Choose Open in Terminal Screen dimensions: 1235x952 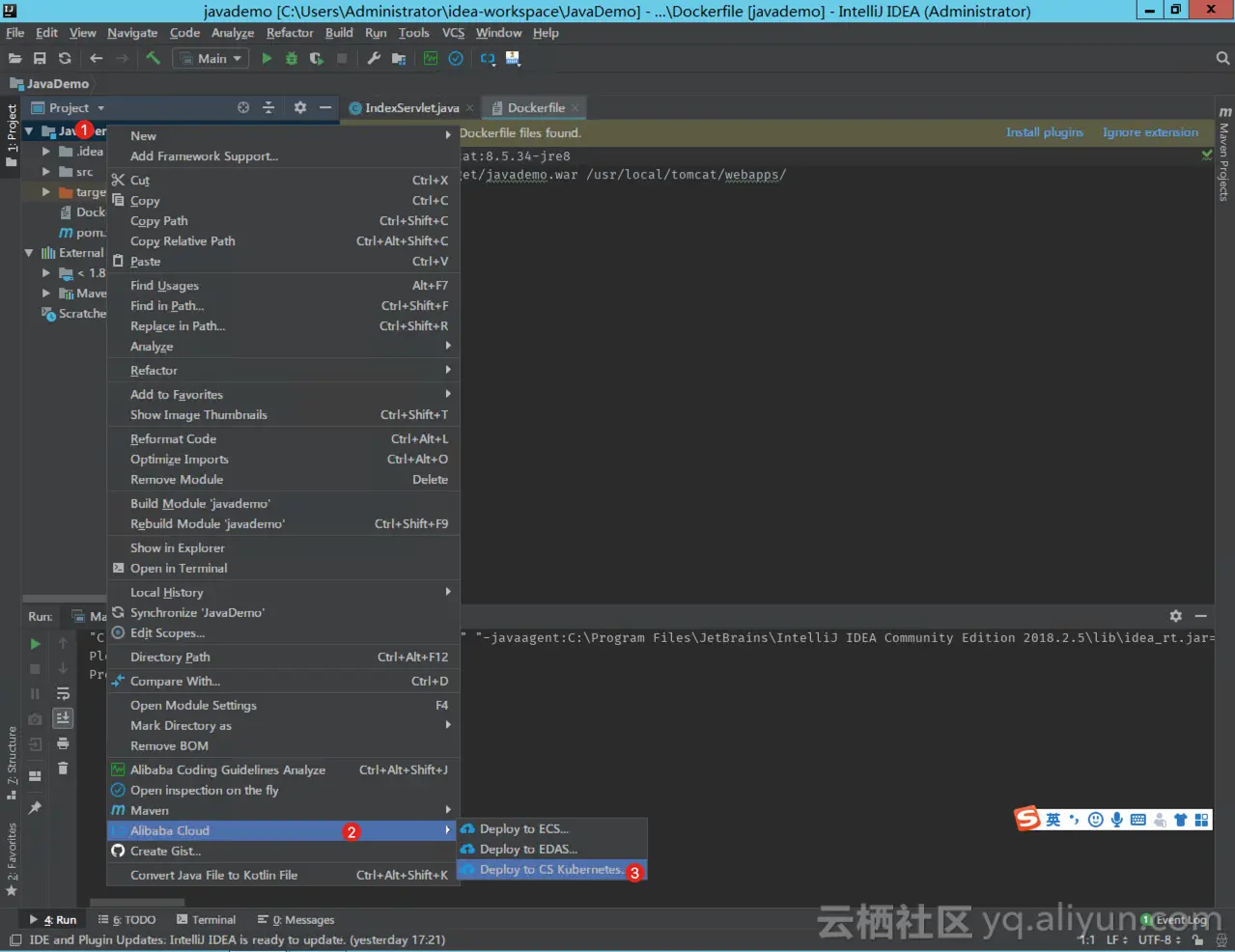pyautogui.click(x=283, y=569)
